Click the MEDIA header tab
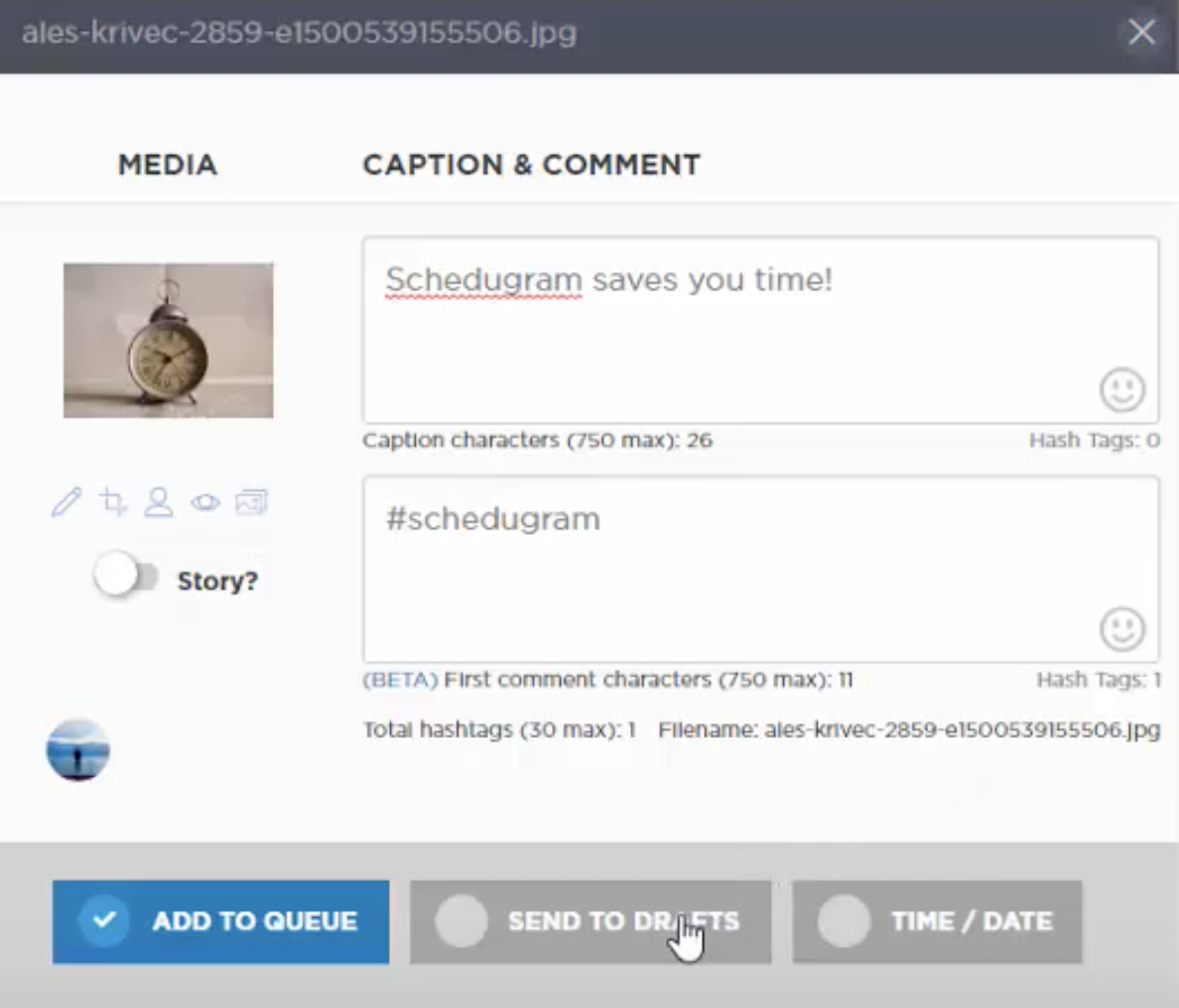Image resolution: width=1179 pixels, height=1008 pixels. [x=167, y=165]
